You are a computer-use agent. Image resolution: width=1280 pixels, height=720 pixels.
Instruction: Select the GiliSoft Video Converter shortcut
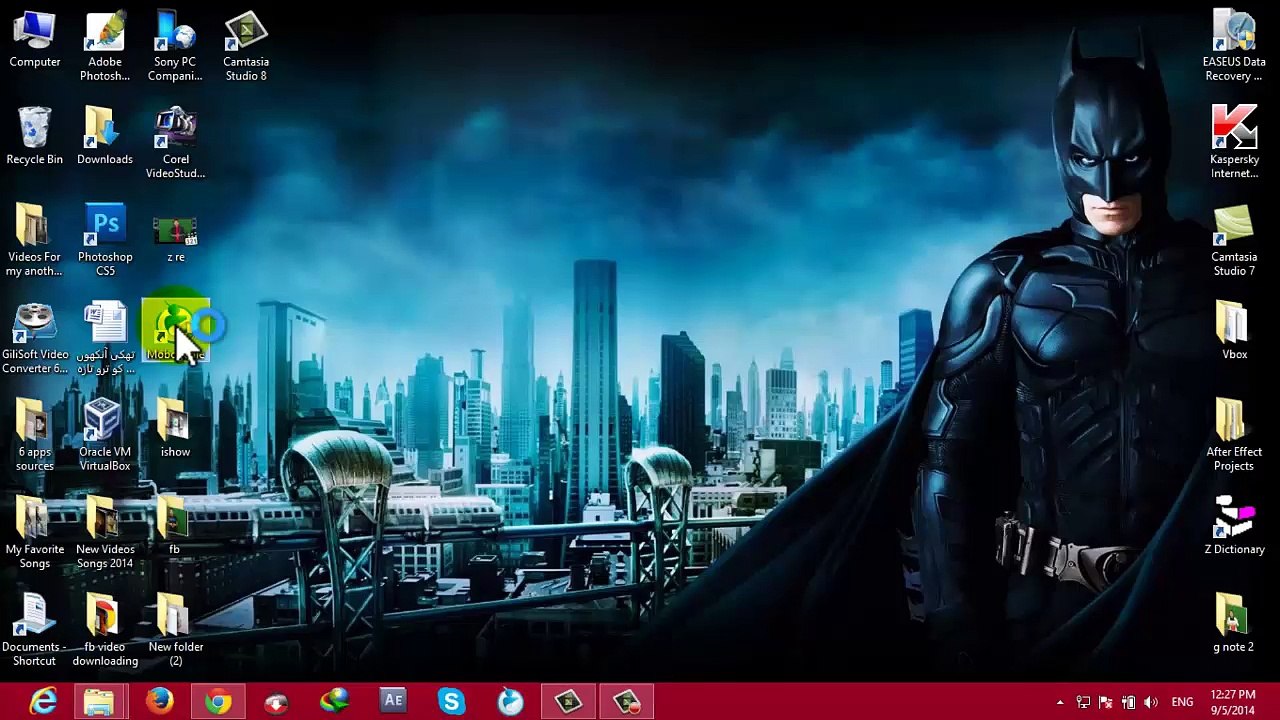(x=35, y=339)
